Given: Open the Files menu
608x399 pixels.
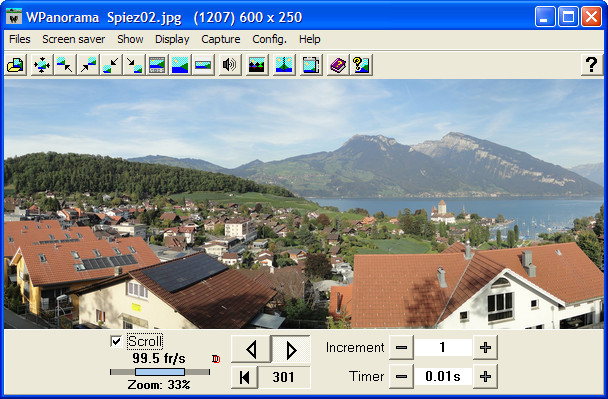Looking at the screenshot, I should click(x=20, y=39).
